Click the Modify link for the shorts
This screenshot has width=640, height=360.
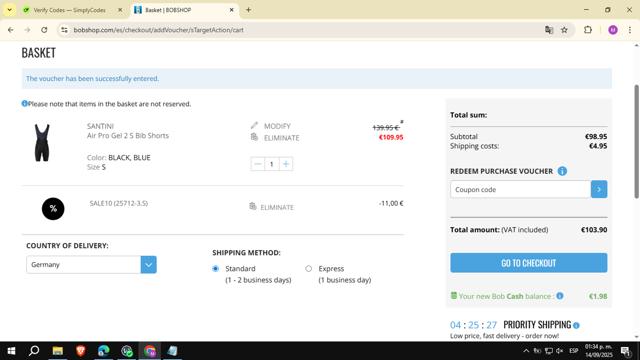(x=277, y=126)
